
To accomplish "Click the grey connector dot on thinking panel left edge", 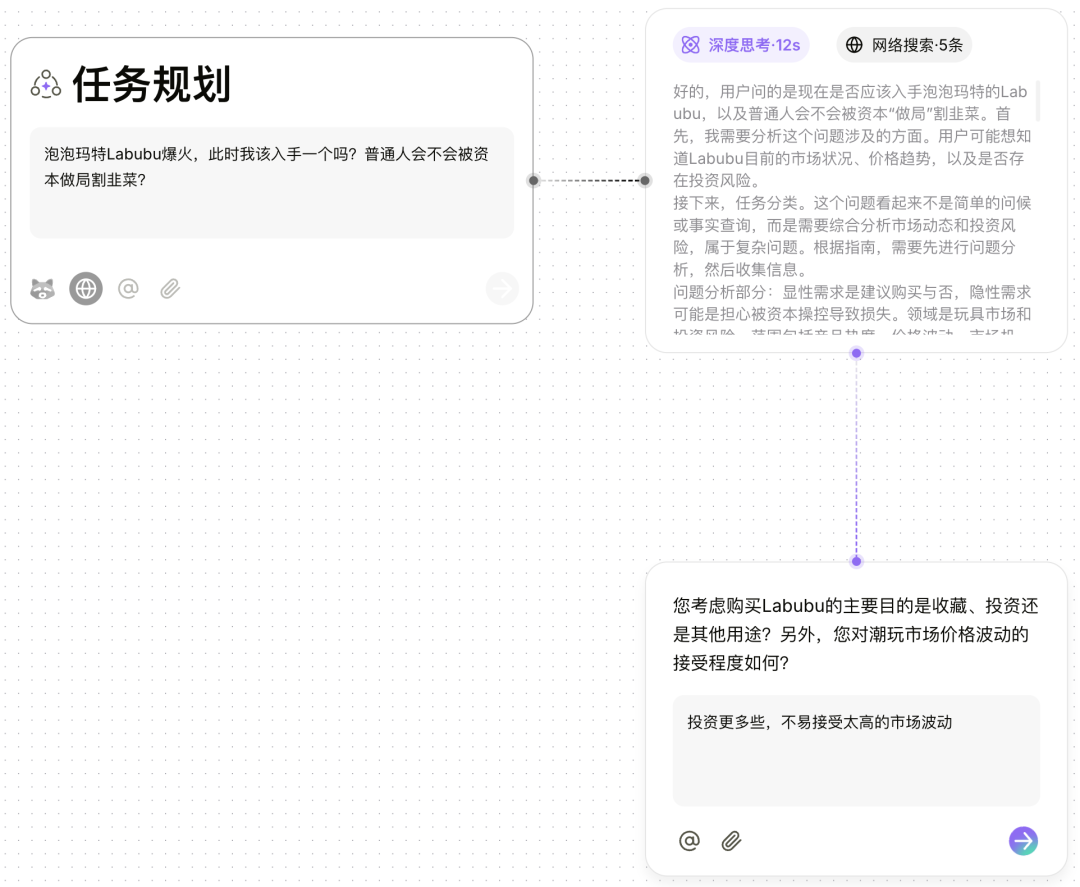I will tap(645, 180).
